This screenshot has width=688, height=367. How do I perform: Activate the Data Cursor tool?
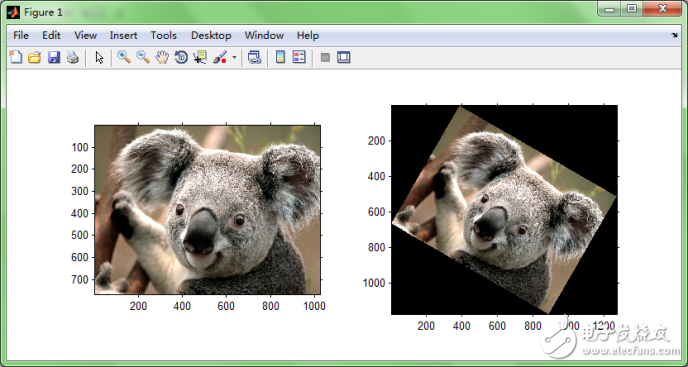200,58
